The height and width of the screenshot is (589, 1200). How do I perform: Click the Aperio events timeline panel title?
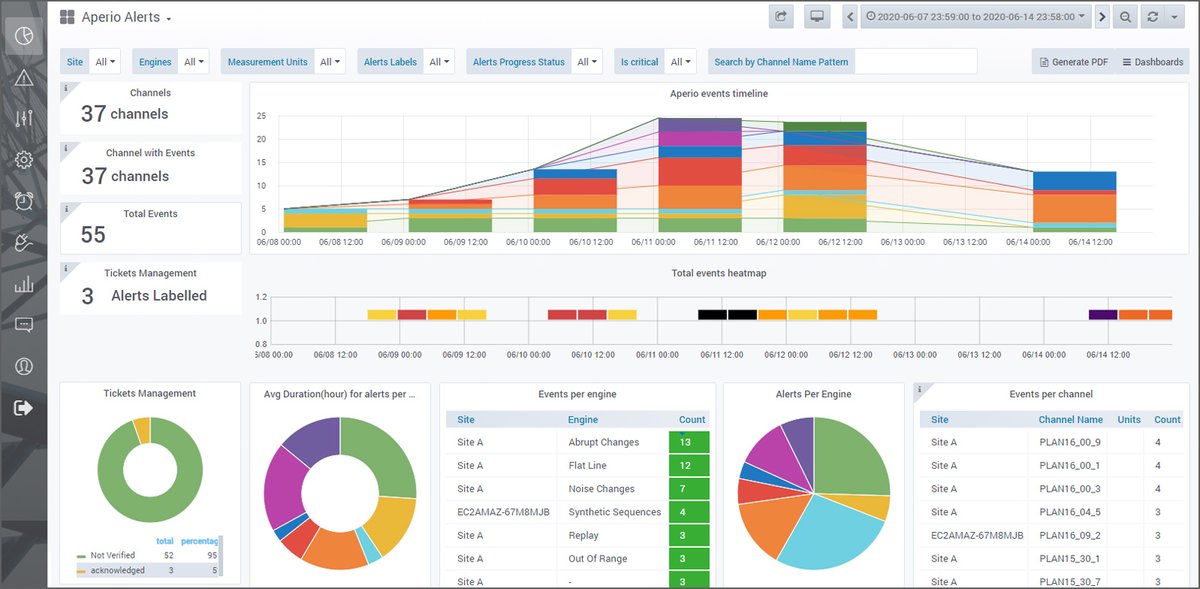coord(719,93)
